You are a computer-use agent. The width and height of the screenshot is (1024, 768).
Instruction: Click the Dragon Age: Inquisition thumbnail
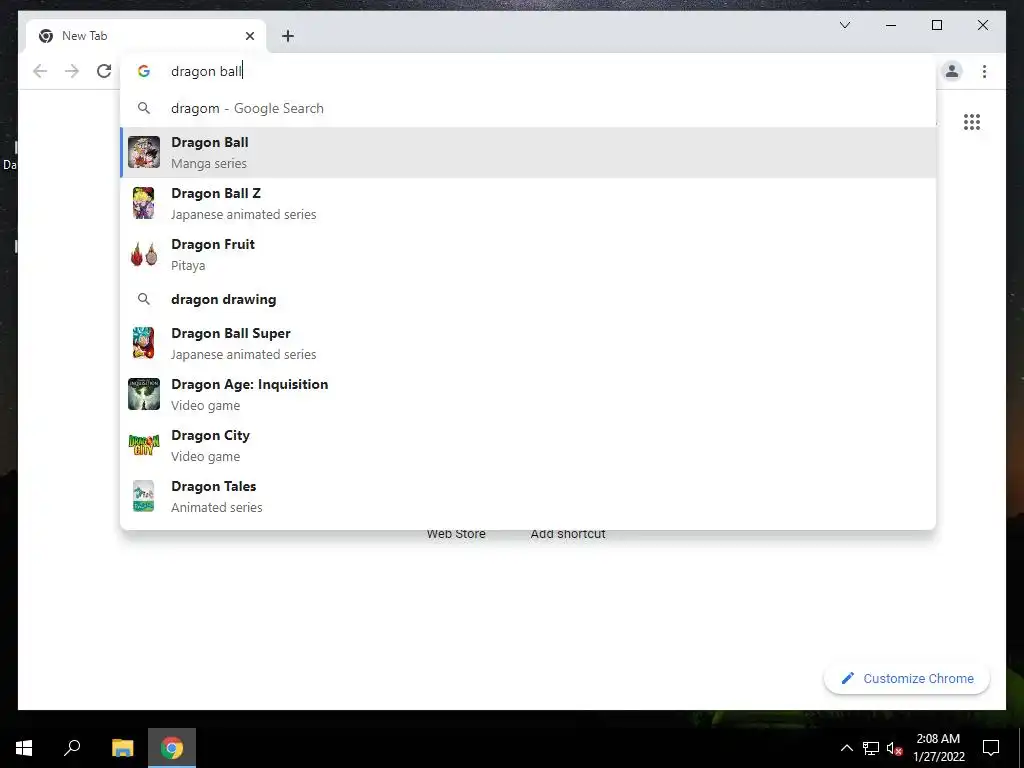pyautogui.click(x=144, y=394)
